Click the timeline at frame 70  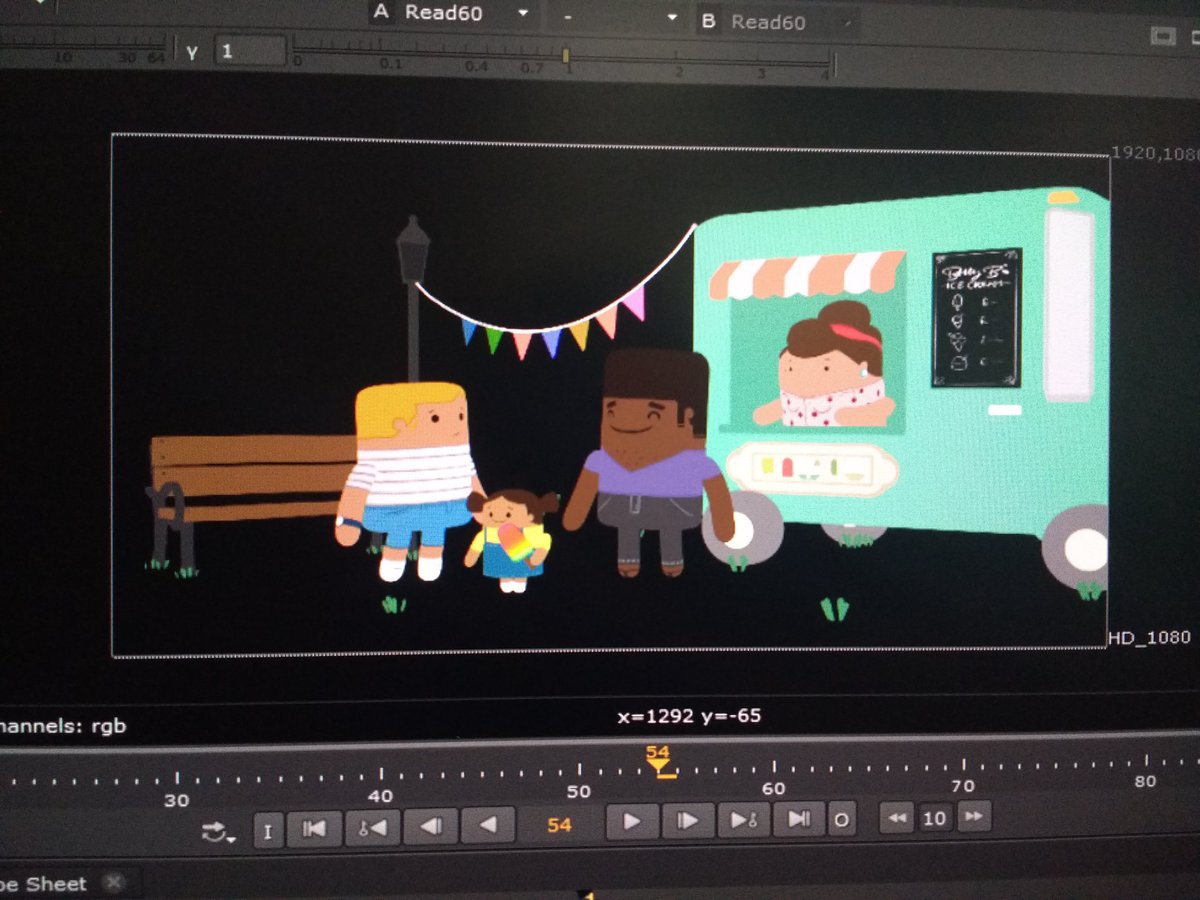963,772
